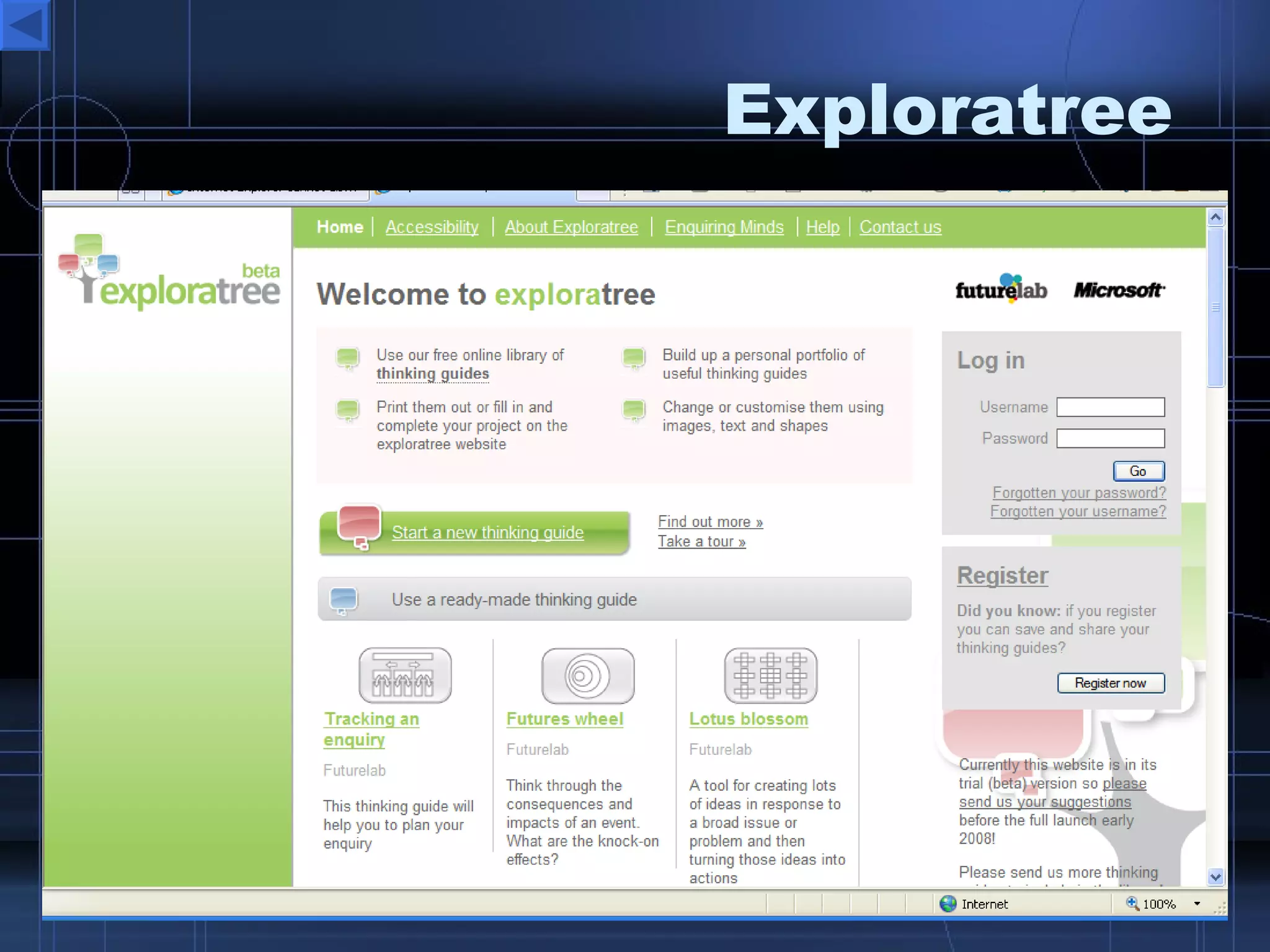Screen dimensions: 1270x952
Task: Click the red speech bubble icon on Start button
Action: 358,527
